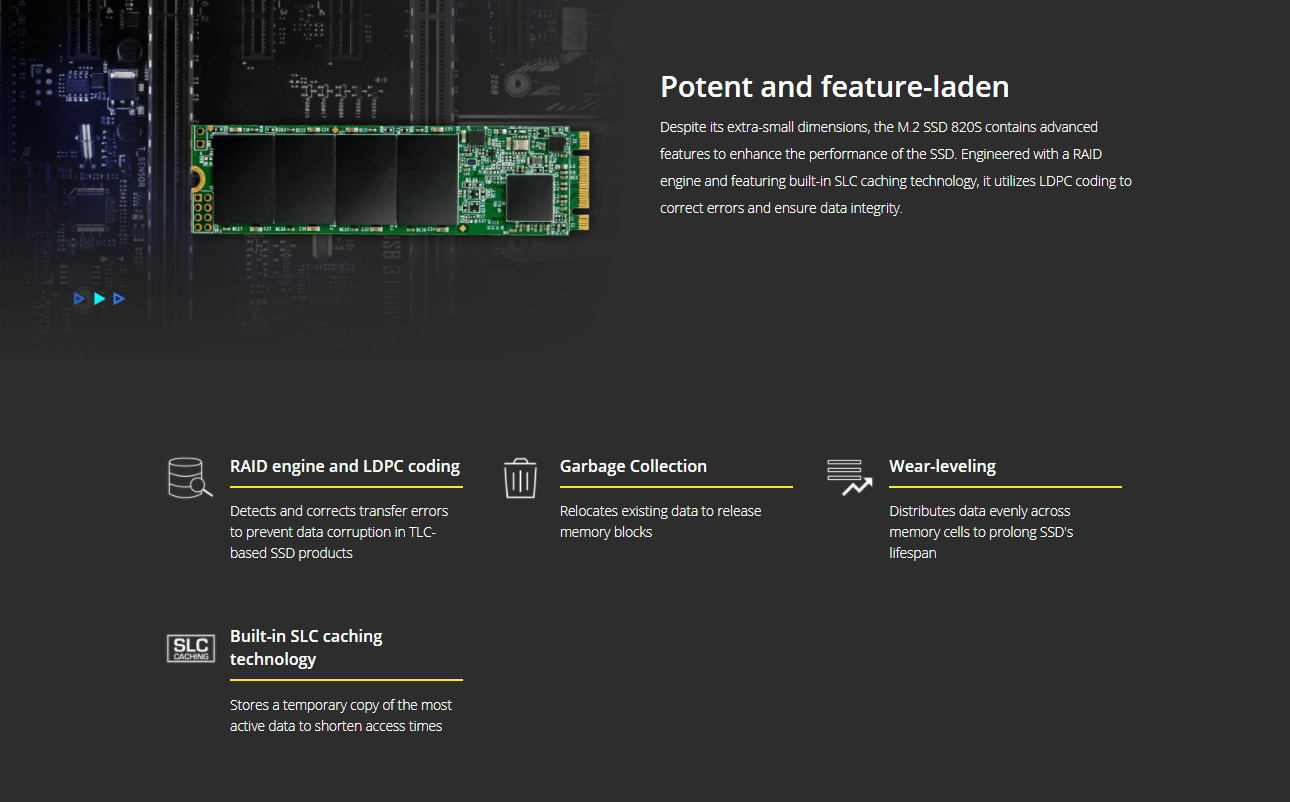Click the Garbage Collection trash can icon
Viewport: 1290px width, 802px height.
point(520,478)
